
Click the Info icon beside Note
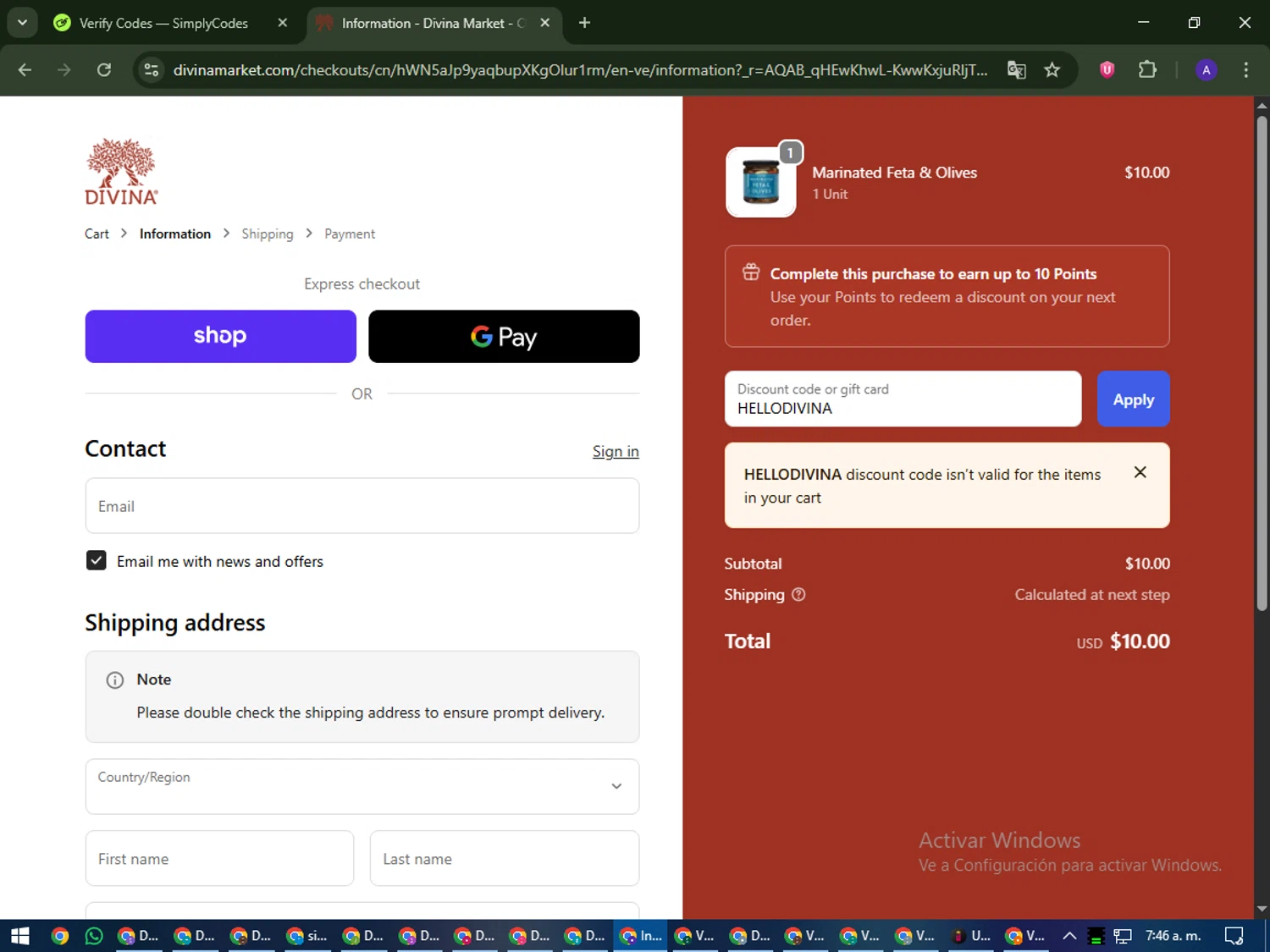(x=114, y=680)
